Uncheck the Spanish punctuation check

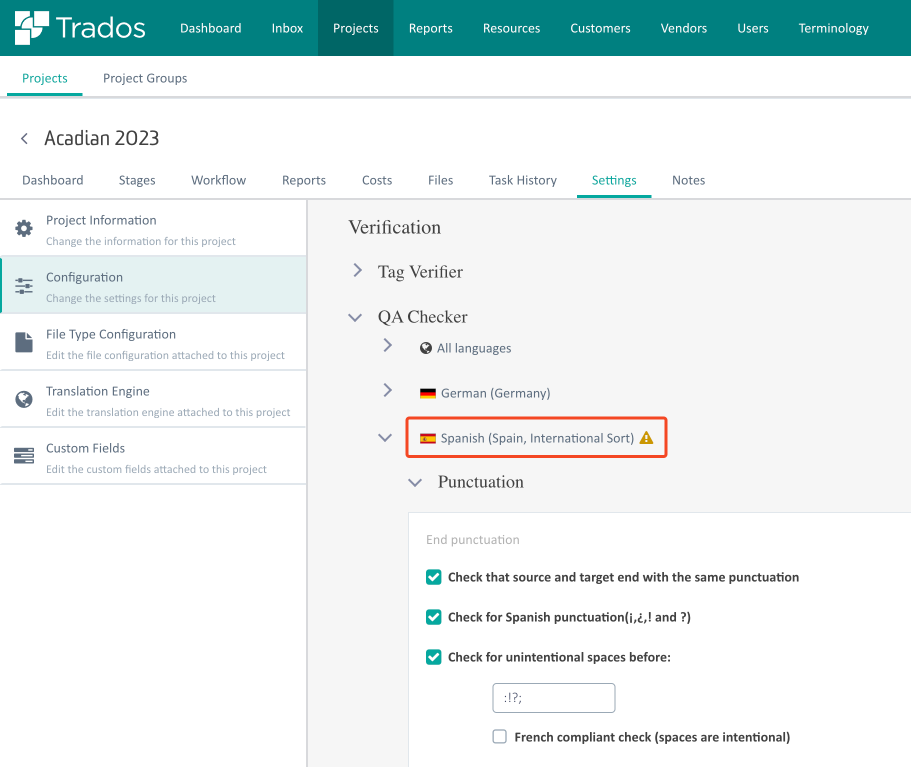point(433,617)
